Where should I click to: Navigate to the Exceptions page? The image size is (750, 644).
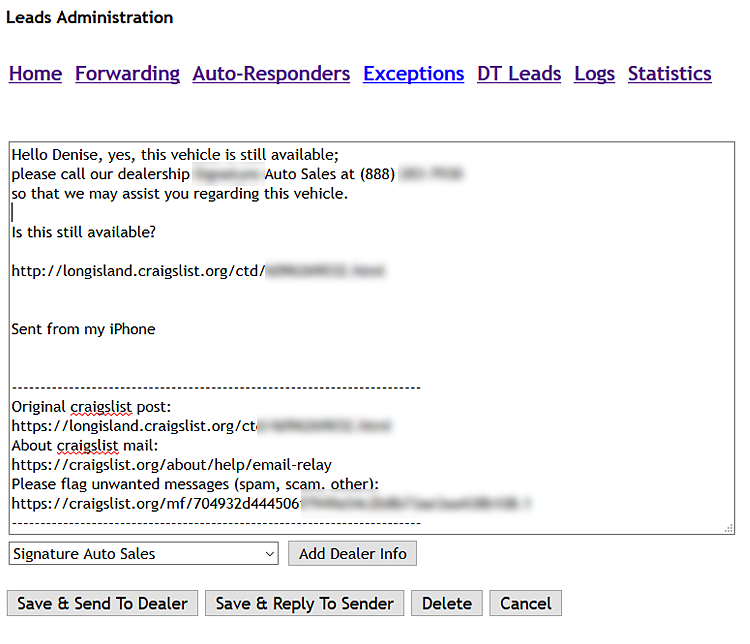point(413,74)
